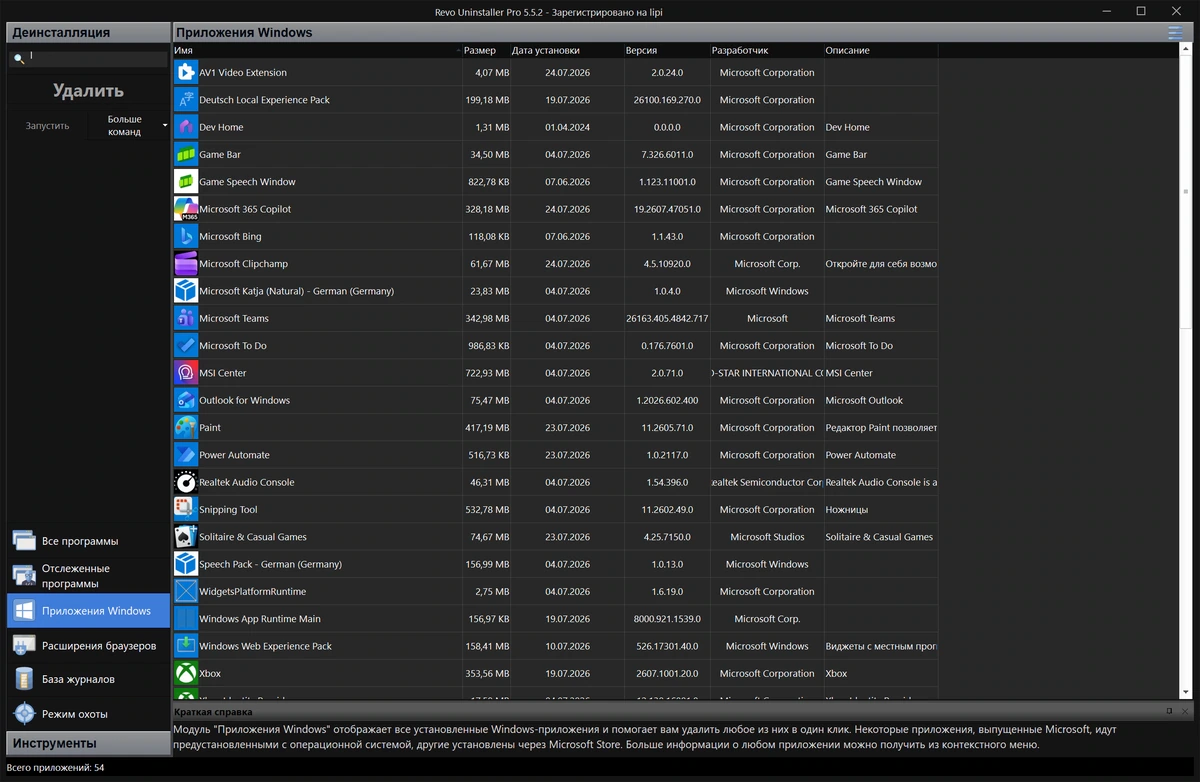Click the Редактор Paint description cell
Screen dimensions: 1200x782
click(881, 428)
